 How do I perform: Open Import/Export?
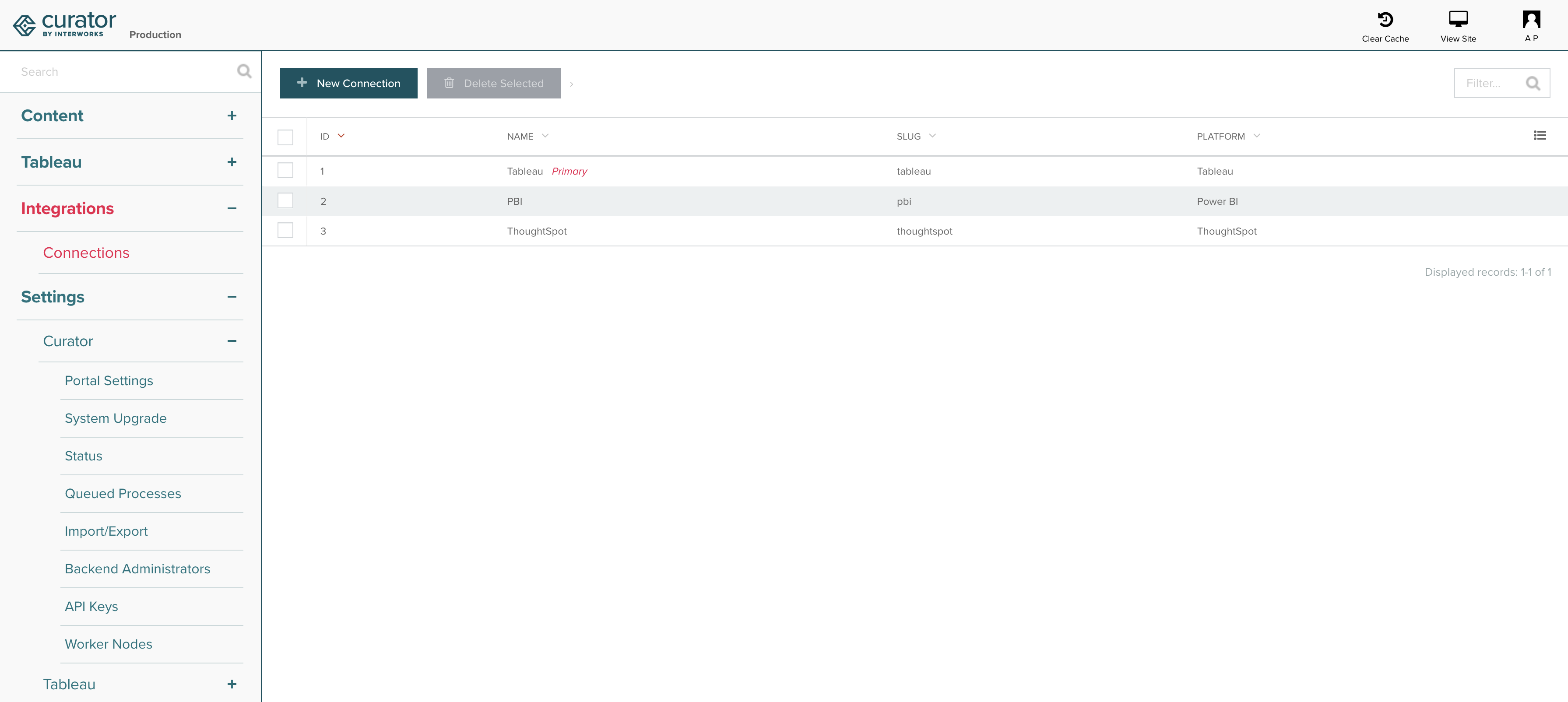[x=106, y=532]
